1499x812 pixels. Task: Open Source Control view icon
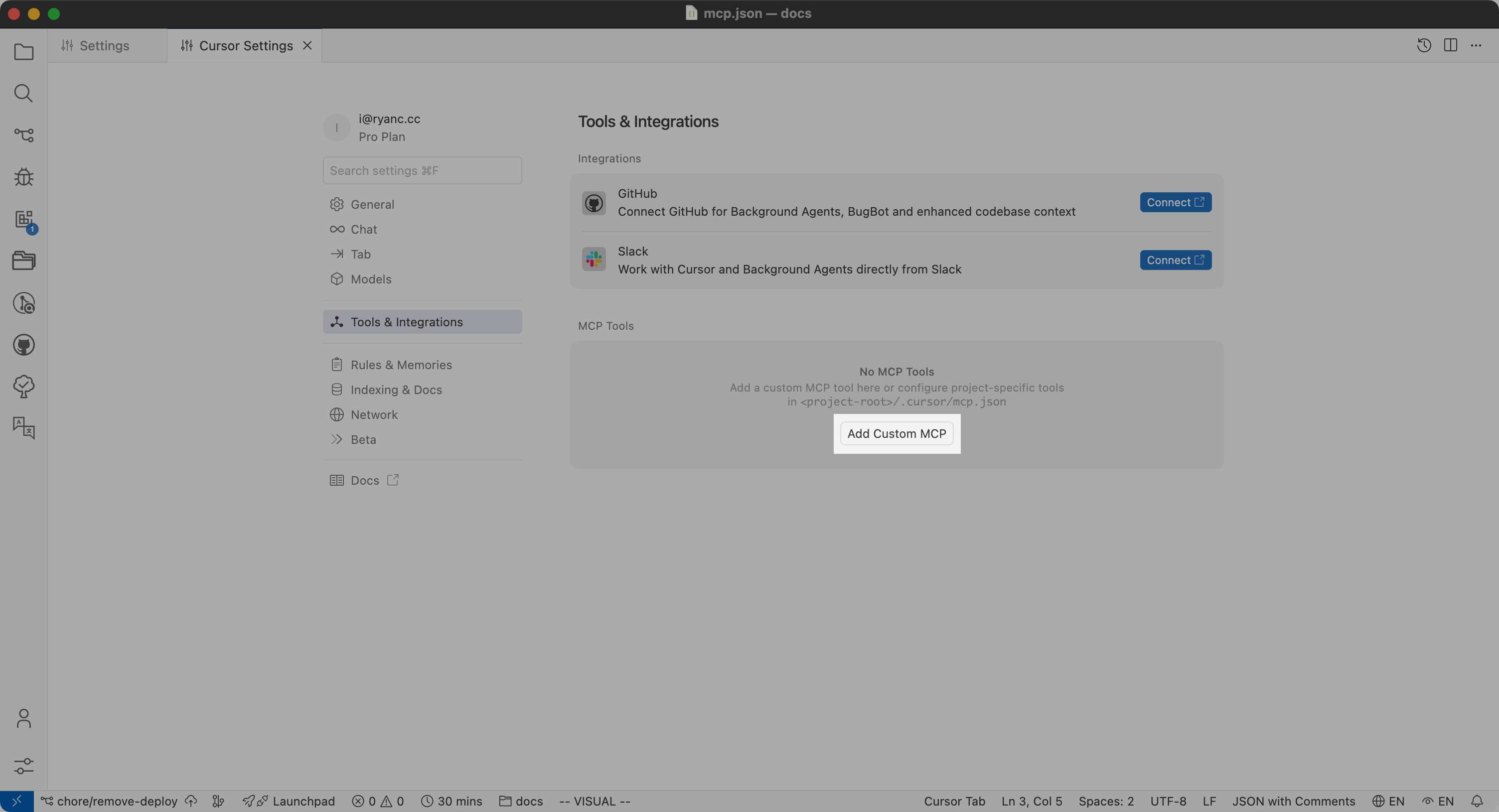coord(23,135)
